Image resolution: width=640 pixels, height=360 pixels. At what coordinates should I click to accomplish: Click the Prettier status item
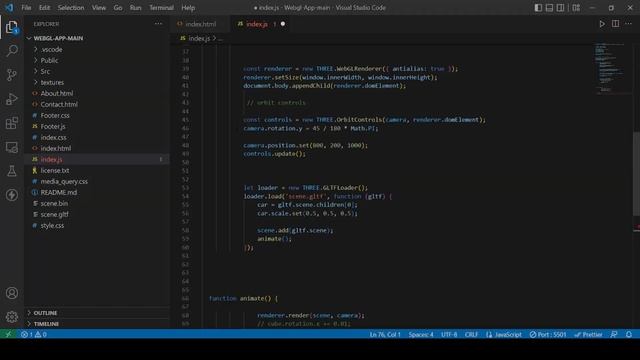tap(588, 334)
